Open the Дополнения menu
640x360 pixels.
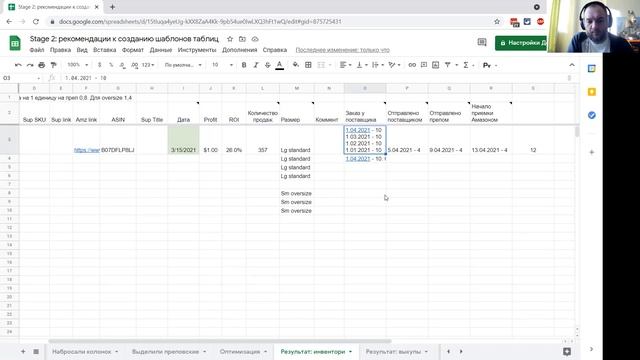(x=240, y=50)
